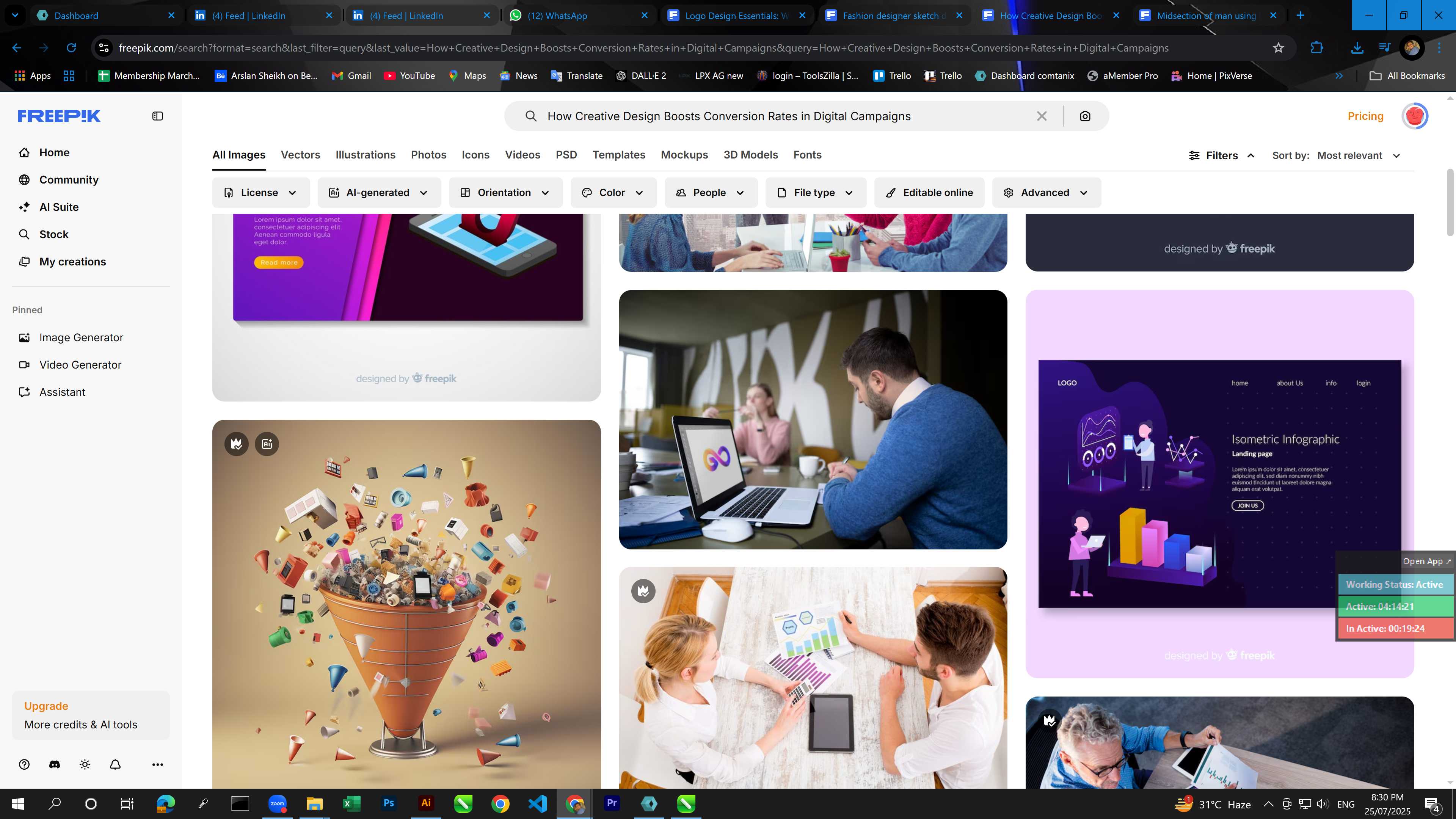The width and height of the screenshot is (1456, 819).
Task: Expand People filter dropdown
Action: tap(711, 193)
